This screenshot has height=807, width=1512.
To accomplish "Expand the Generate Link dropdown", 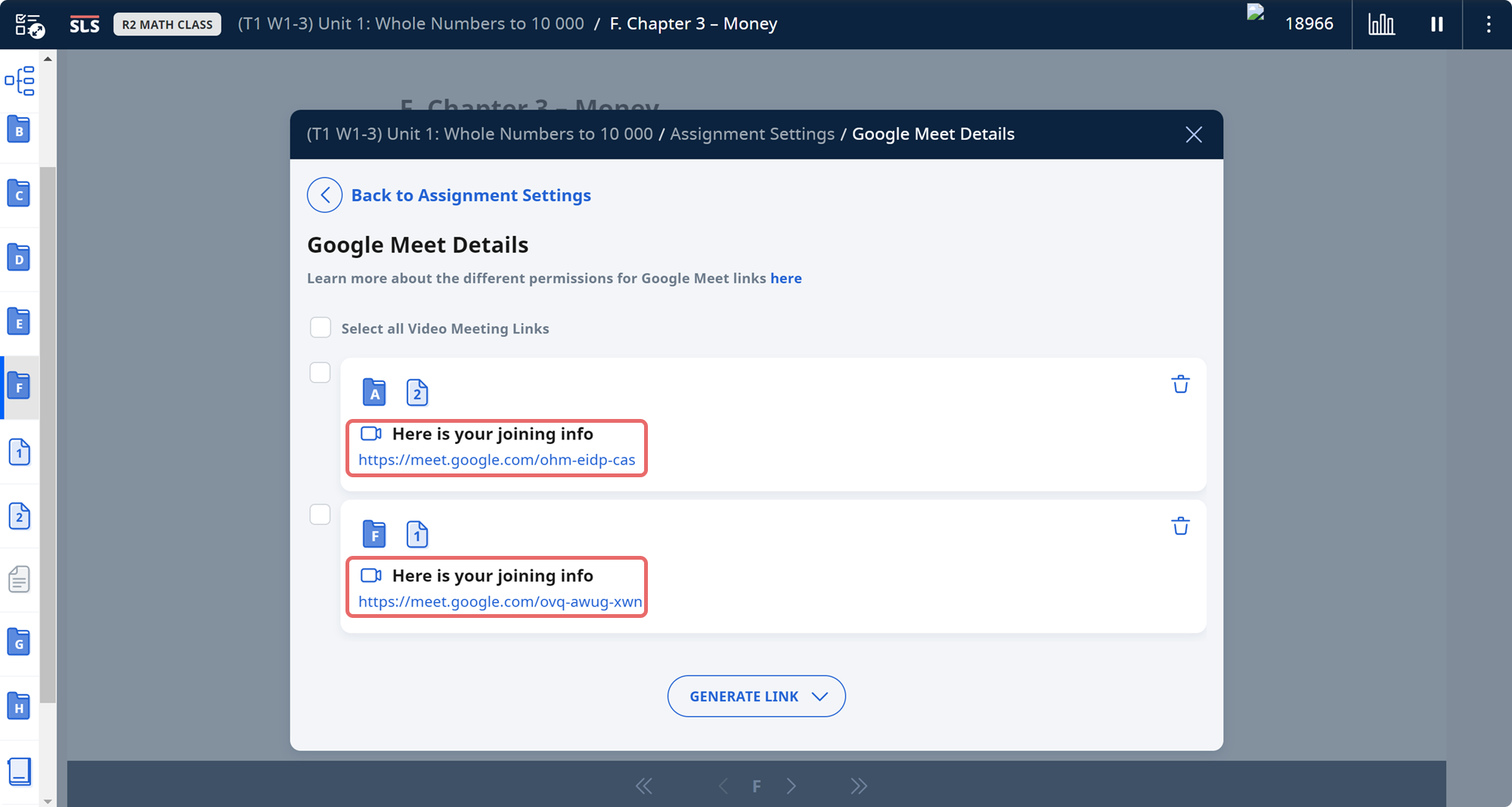I will [x=756, y=697].
